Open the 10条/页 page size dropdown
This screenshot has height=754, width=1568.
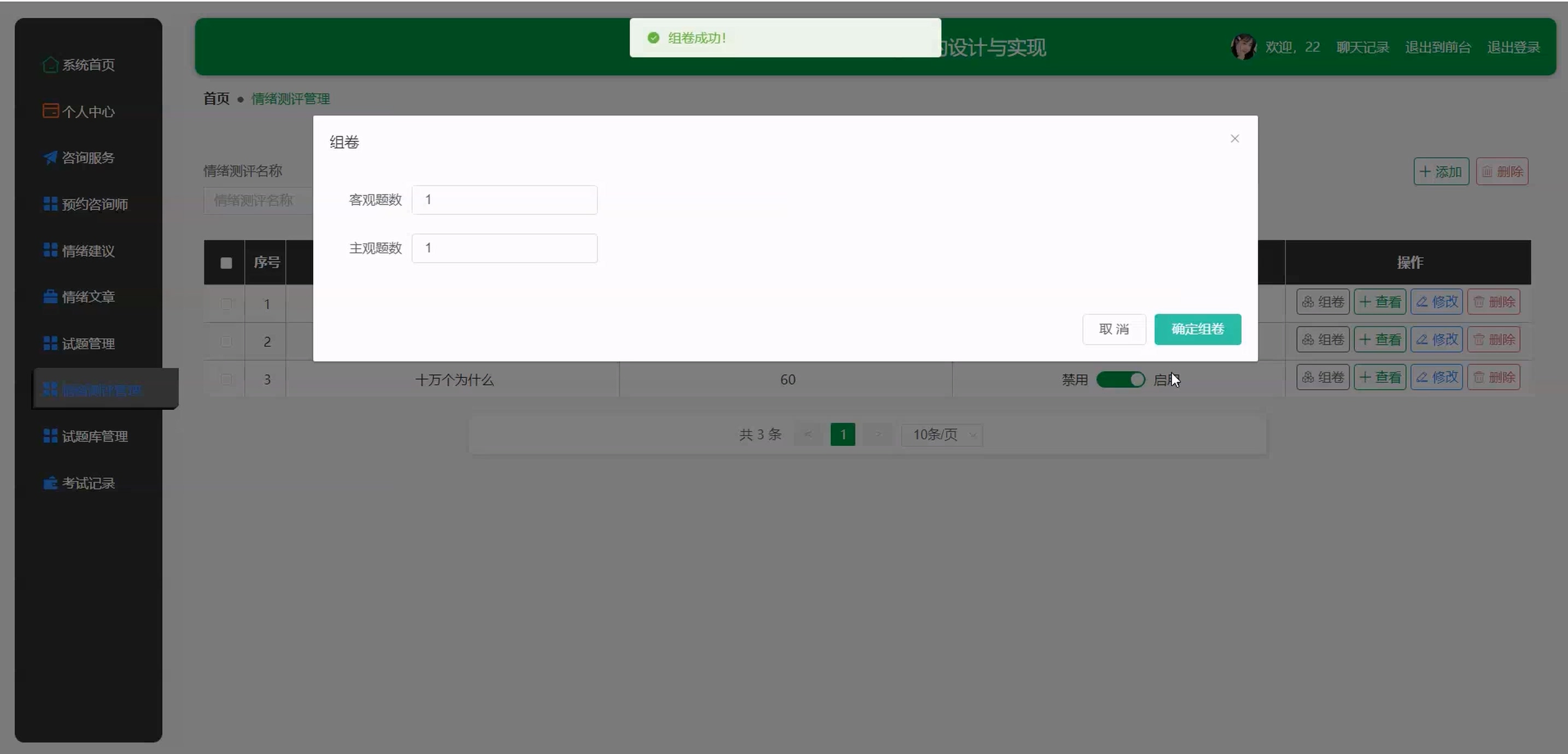tap(941, 434)
